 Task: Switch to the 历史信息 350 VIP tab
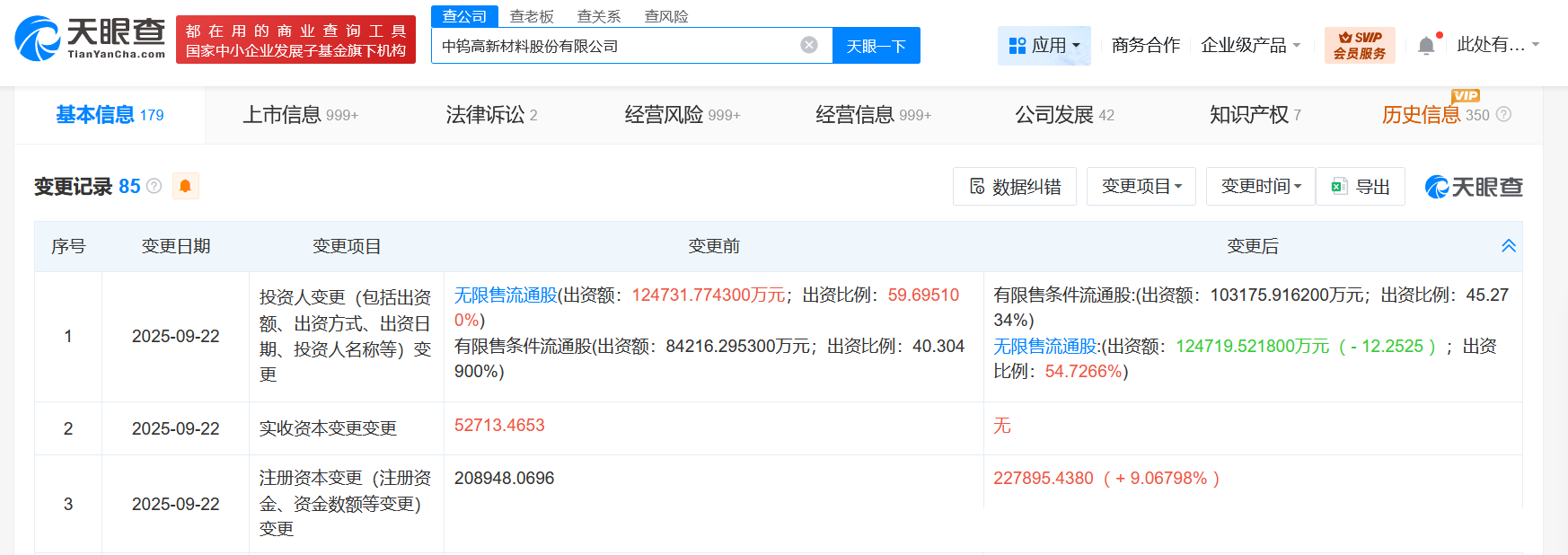tap(1435, 115)
